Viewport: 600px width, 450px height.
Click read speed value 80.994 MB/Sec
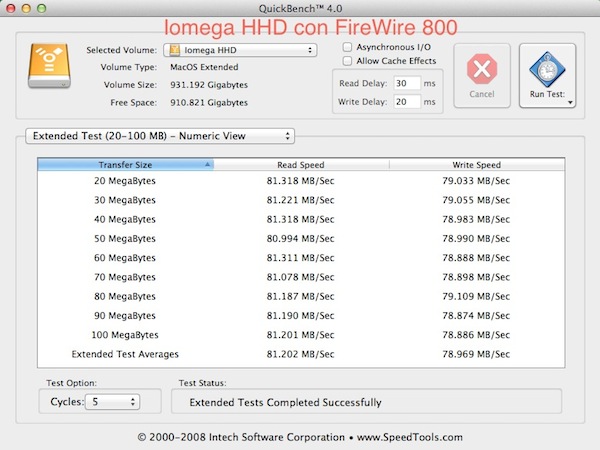pyautogui.click(x=300, y=238)
